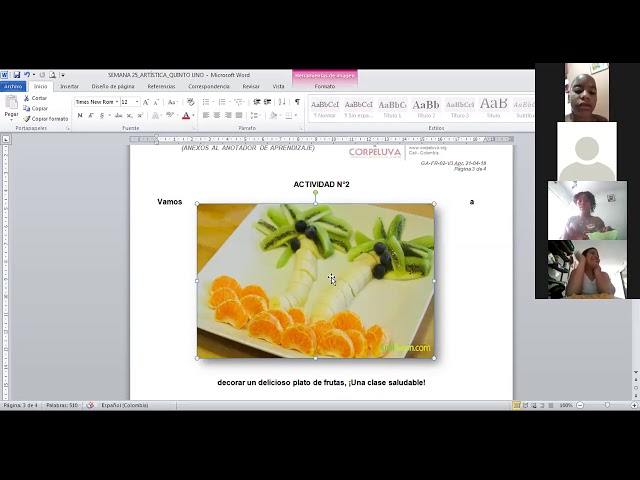Open print preview icon in quick access toolbar
The width and height of the screenshot is (640, 480).
pyautogui.click(x=52, y=75)
